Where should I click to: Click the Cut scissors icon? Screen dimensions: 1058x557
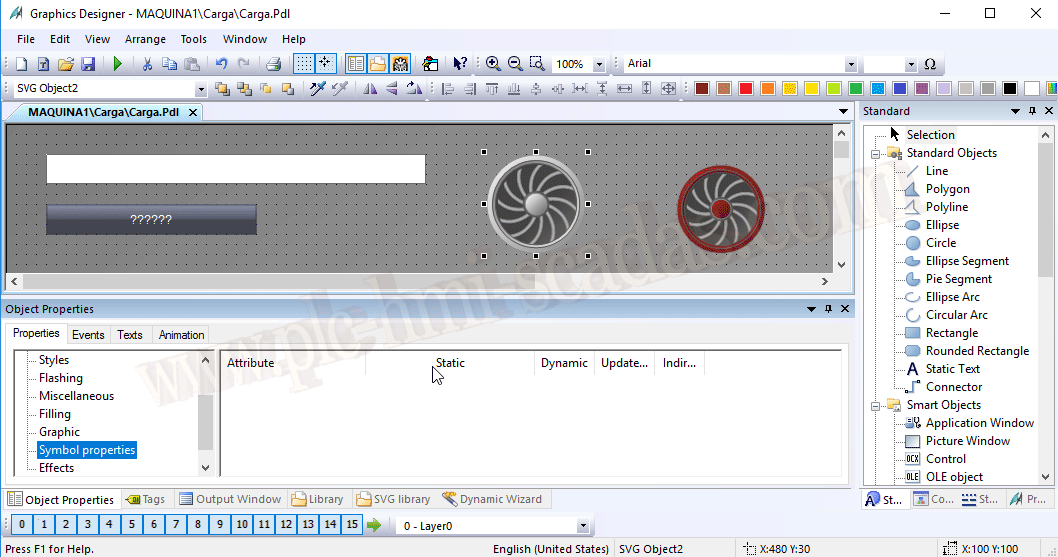click(147, 64)
